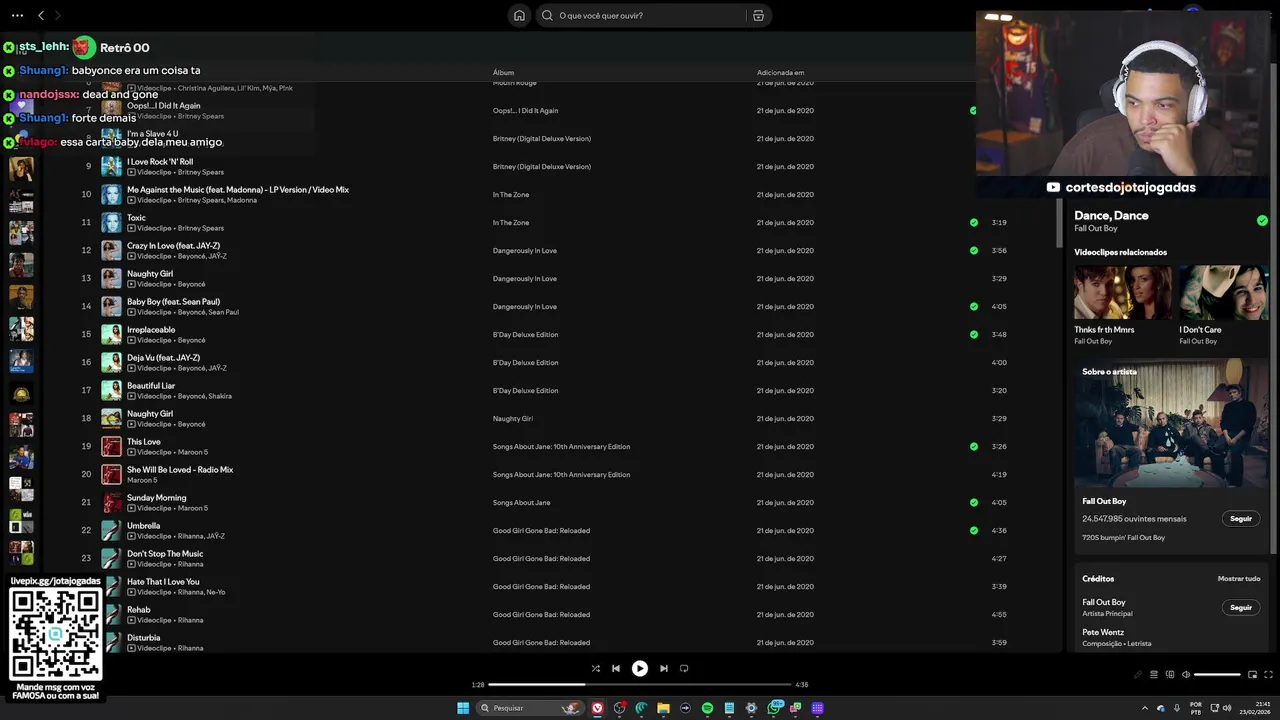Open I Don't Care video thumbnail
The height and width of the screenshot is (720, 1280).
pos(1224,292)
